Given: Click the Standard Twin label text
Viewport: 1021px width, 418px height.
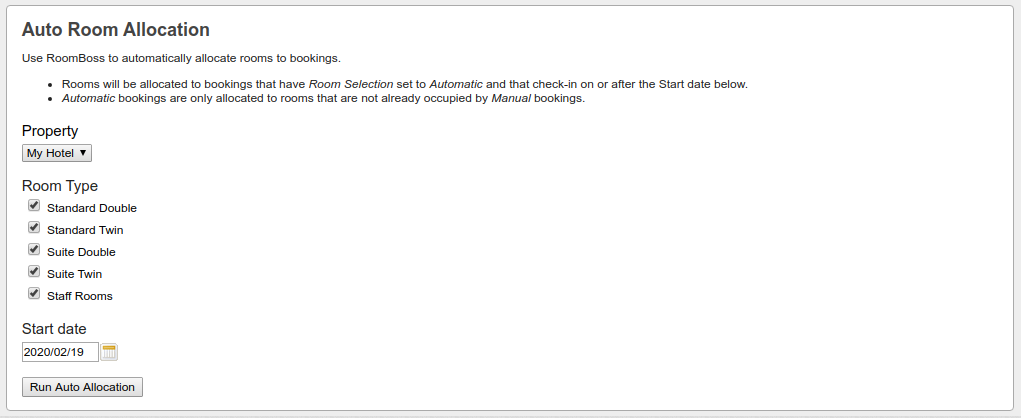Looking at the screenshot, I should (85, 230).
